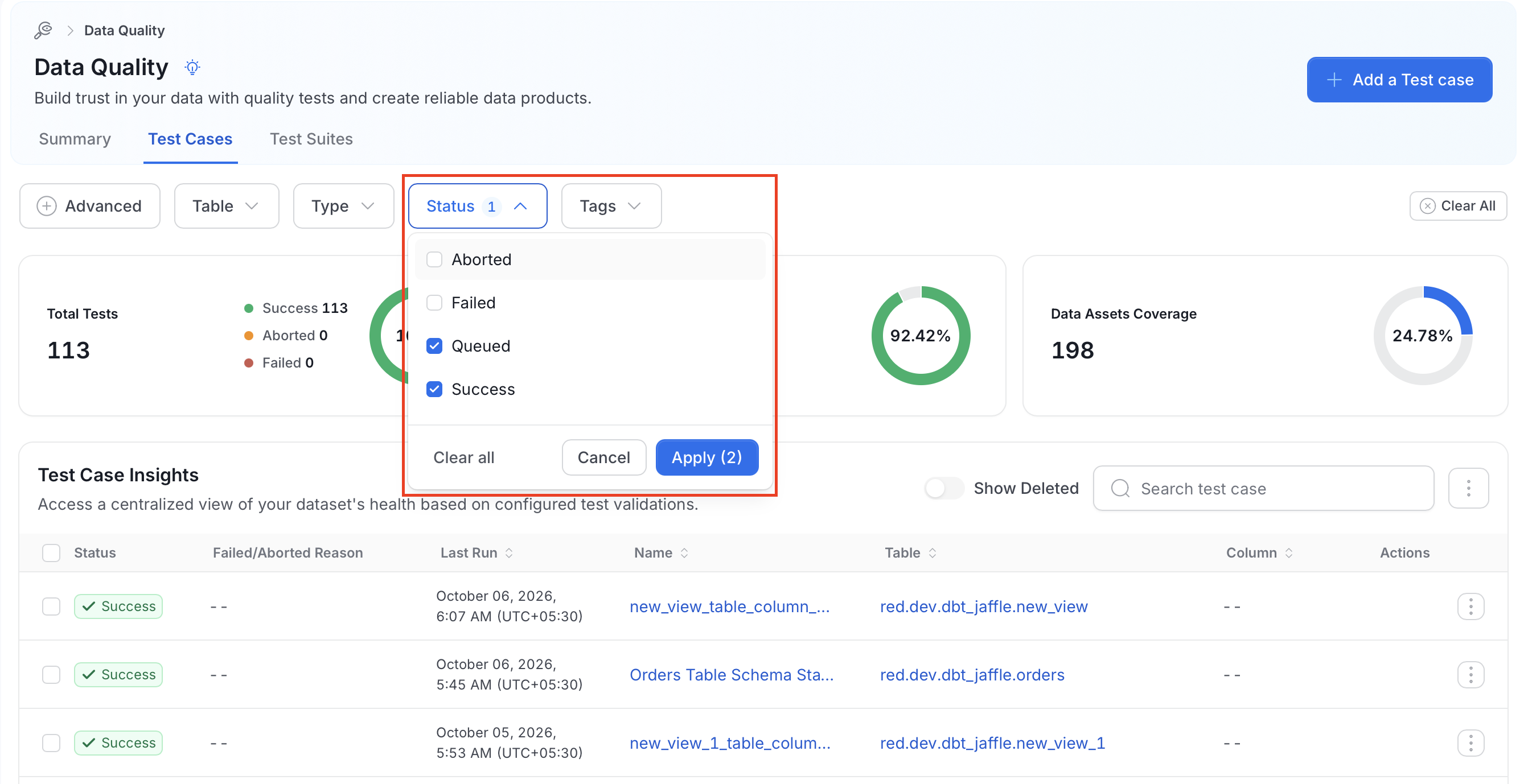1528x784 pixels.
Task: Open actions menu for new_view_table_column row
Action: click(1471, 606)
